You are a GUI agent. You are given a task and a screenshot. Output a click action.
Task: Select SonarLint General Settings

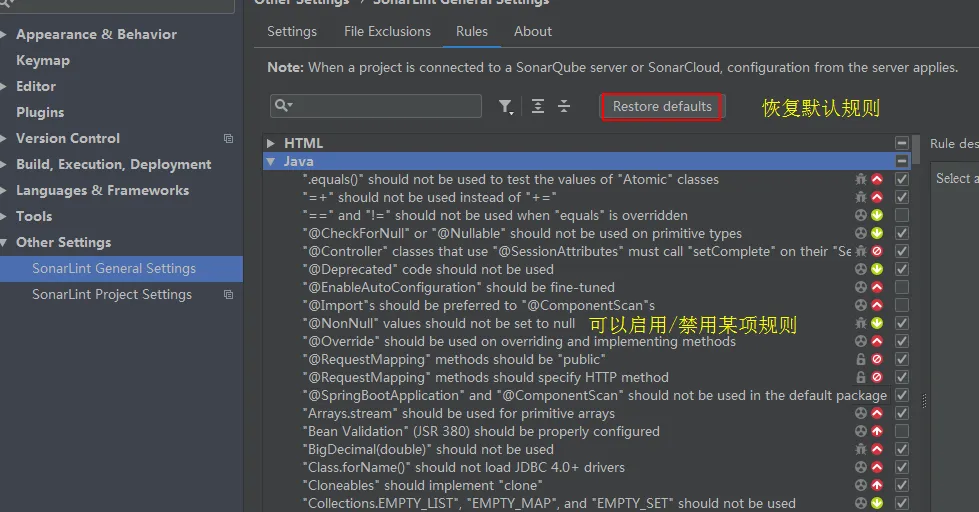pos(121,268)
